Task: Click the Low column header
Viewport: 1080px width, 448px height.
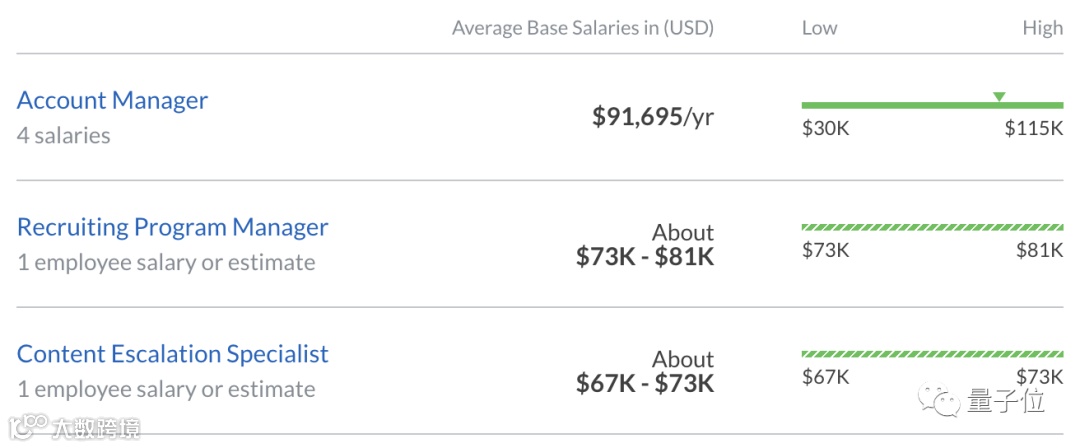Action: tap(819, 28)
